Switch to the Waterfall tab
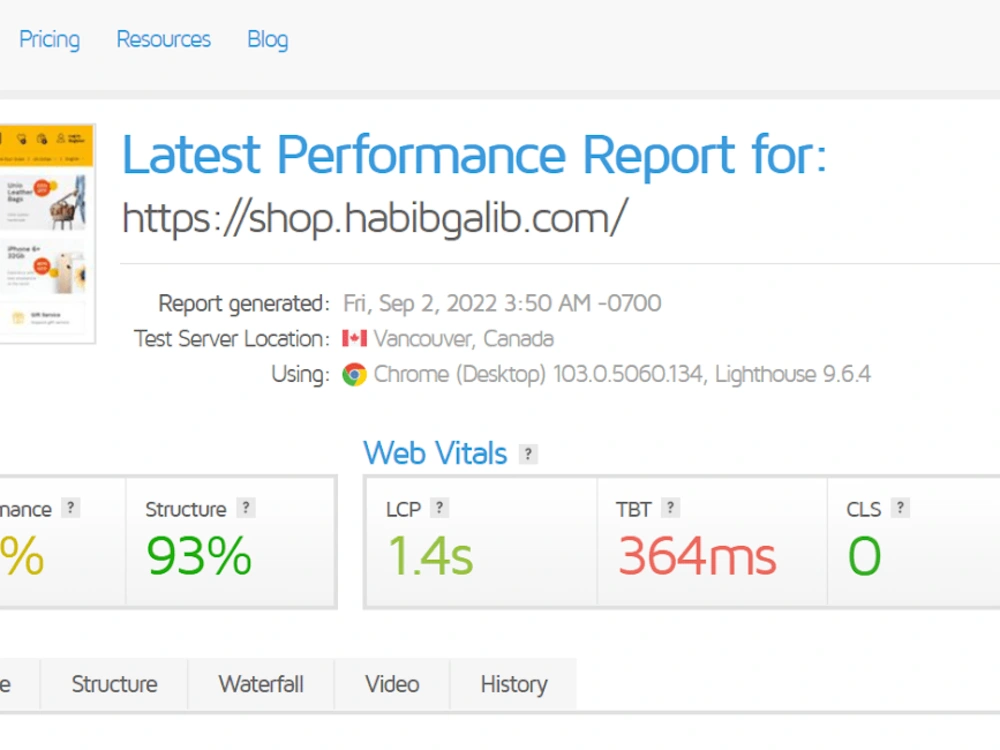This screenshot has width=1000, height=750. click(261, 684)
